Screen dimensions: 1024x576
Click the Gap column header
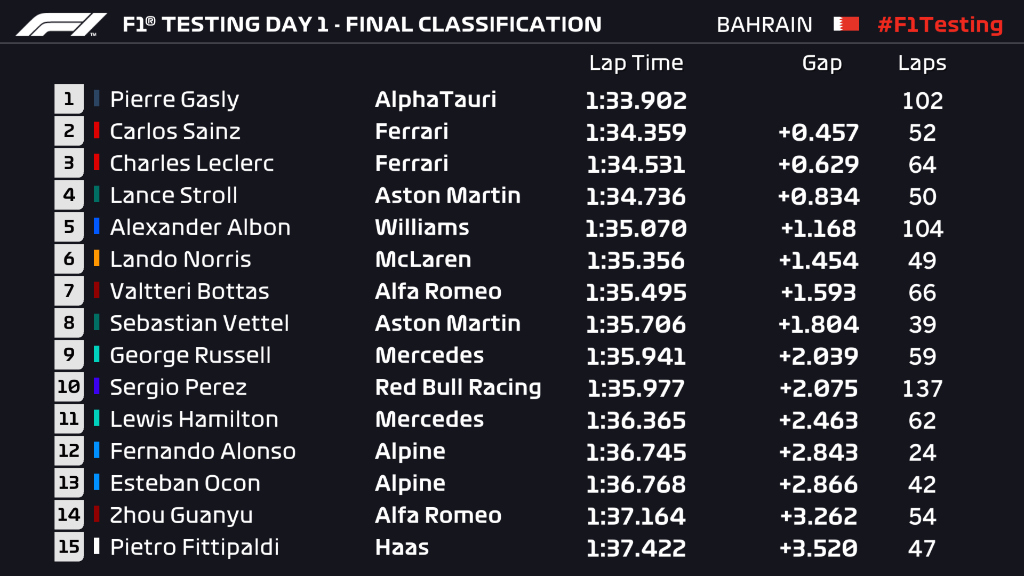(822, 63)
